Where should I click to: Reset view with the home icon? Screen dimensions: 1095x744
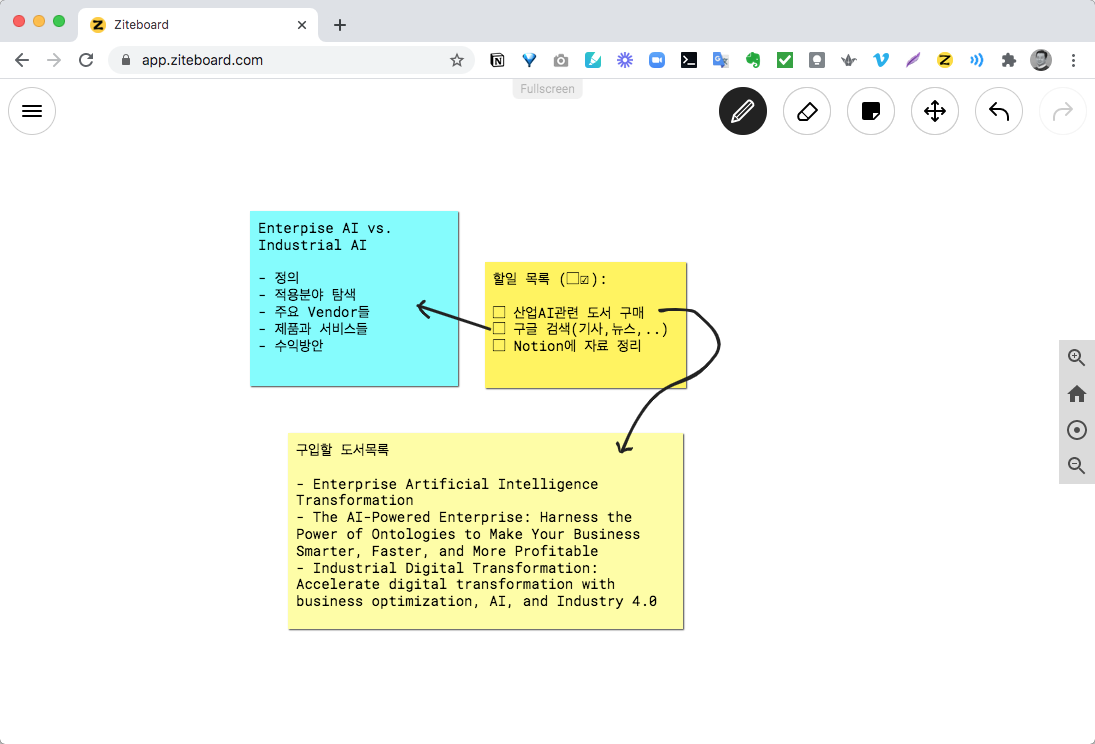[x=1077, y=394]
